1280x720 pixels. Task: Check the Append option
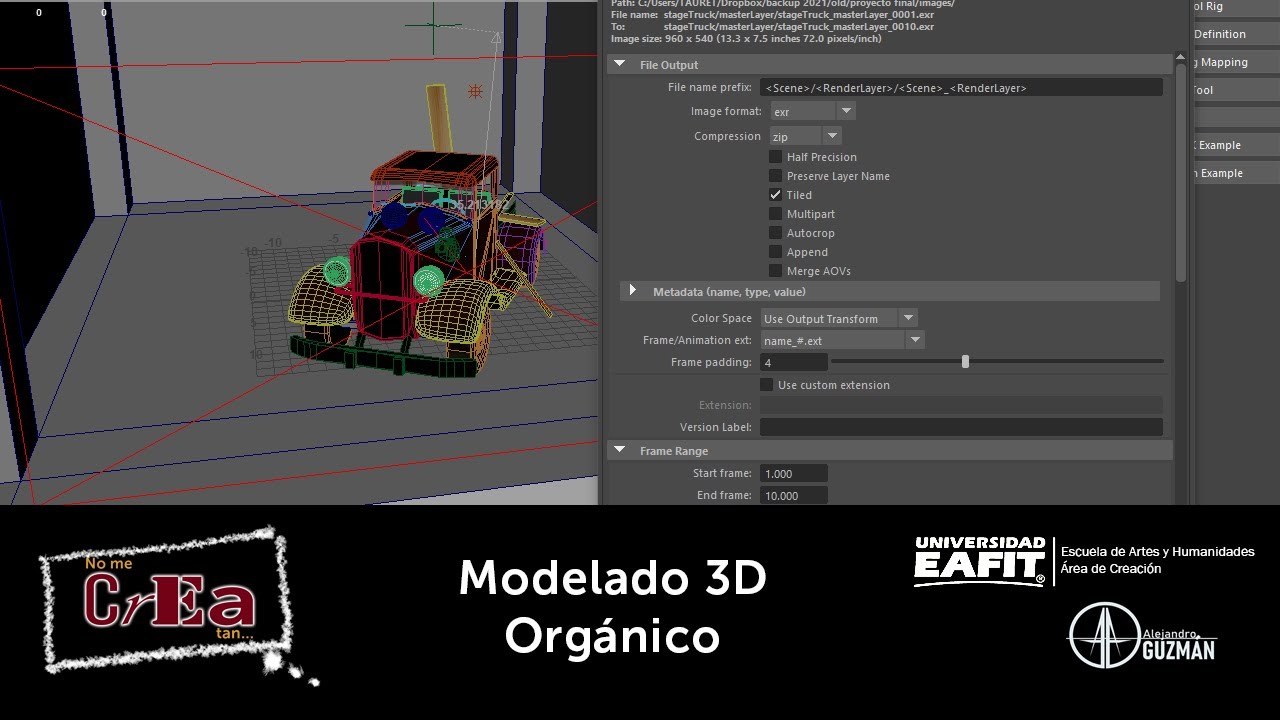(x=775, y=252)
